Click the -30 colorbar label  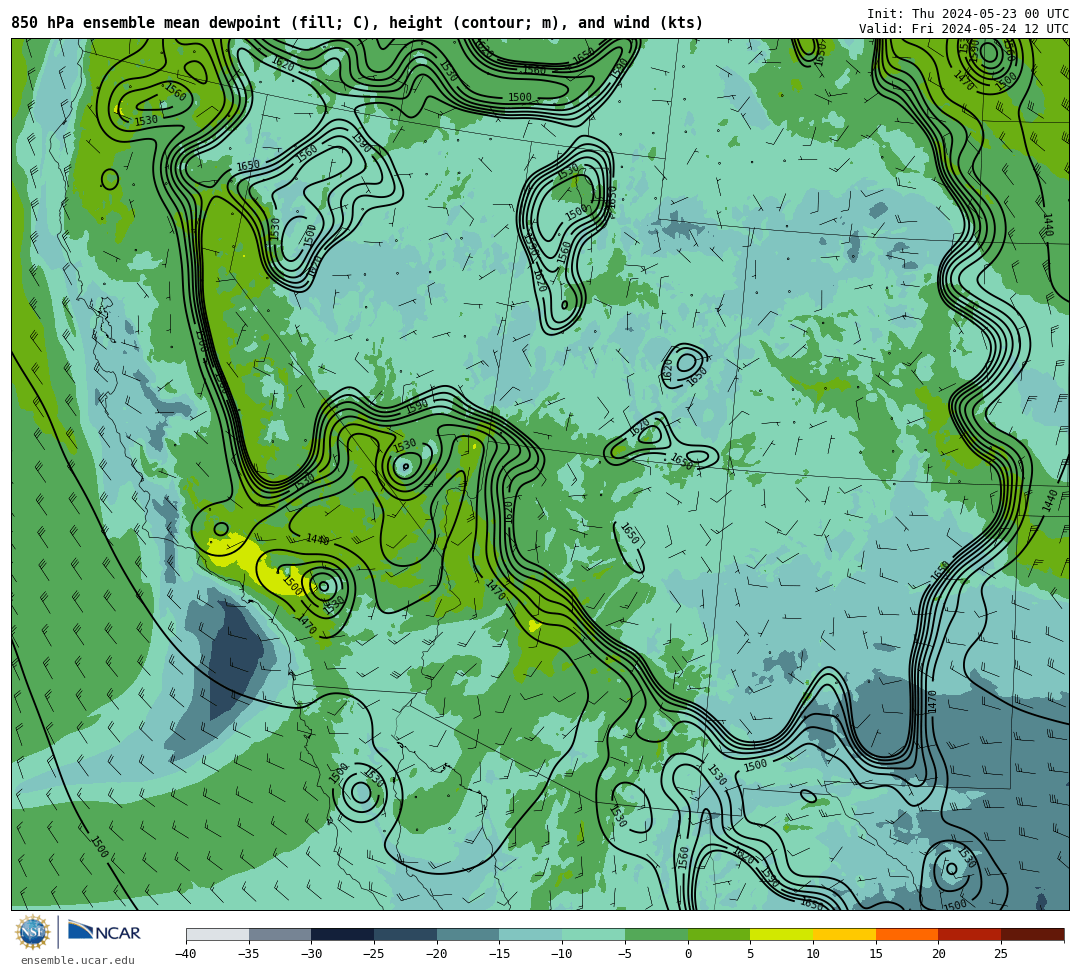coord(311,954)
